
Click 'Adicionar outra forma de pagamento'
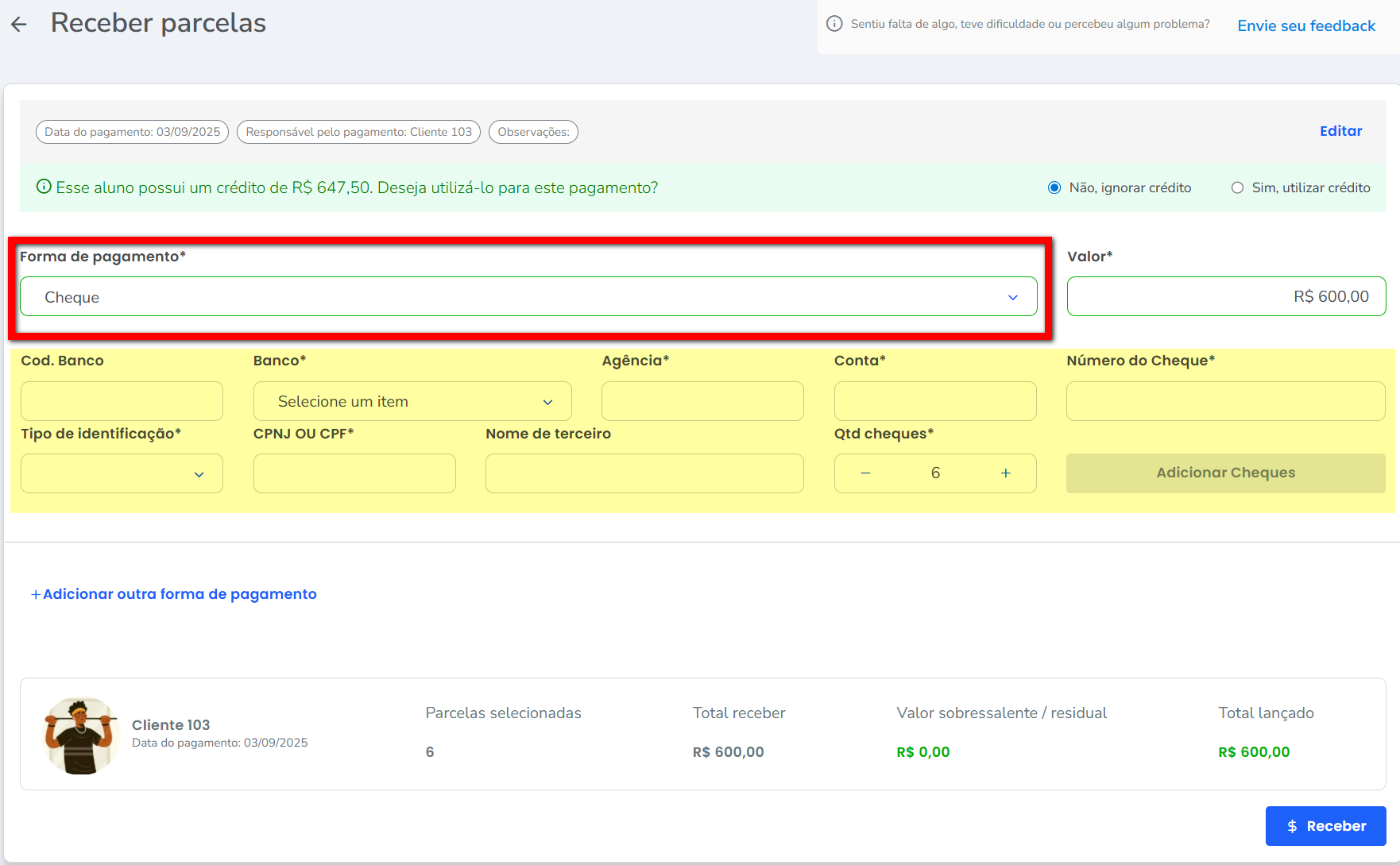pos(174,594)
